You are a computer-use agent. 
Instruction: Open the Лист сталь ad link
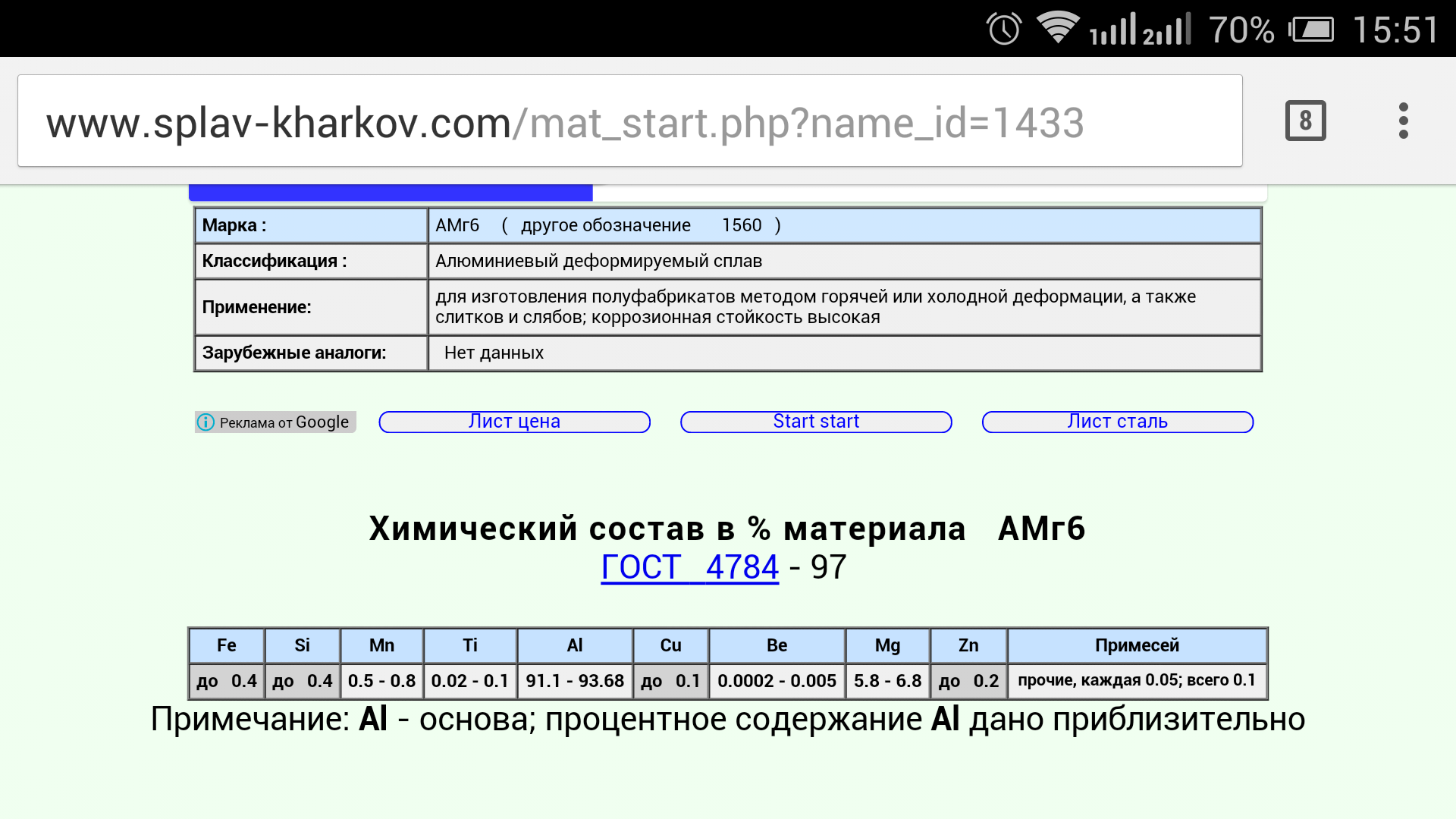coord(1117,422)
